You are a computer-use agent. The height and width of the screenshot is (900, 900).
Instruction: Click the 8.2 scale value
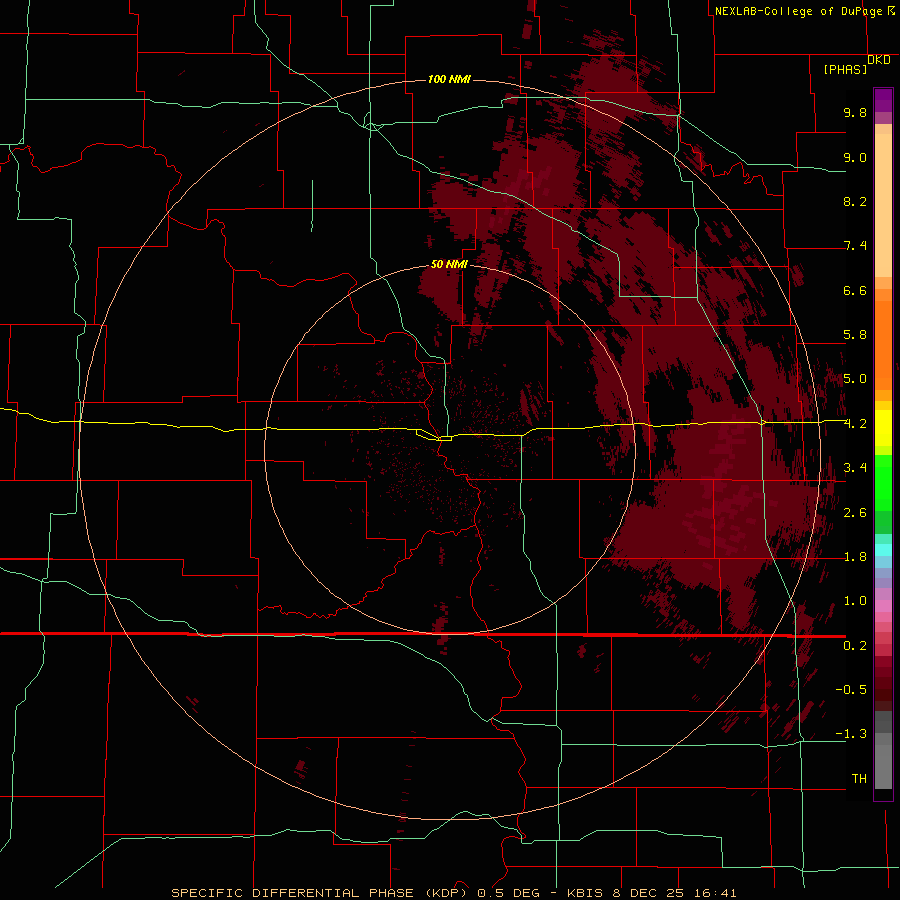point(855,201)
